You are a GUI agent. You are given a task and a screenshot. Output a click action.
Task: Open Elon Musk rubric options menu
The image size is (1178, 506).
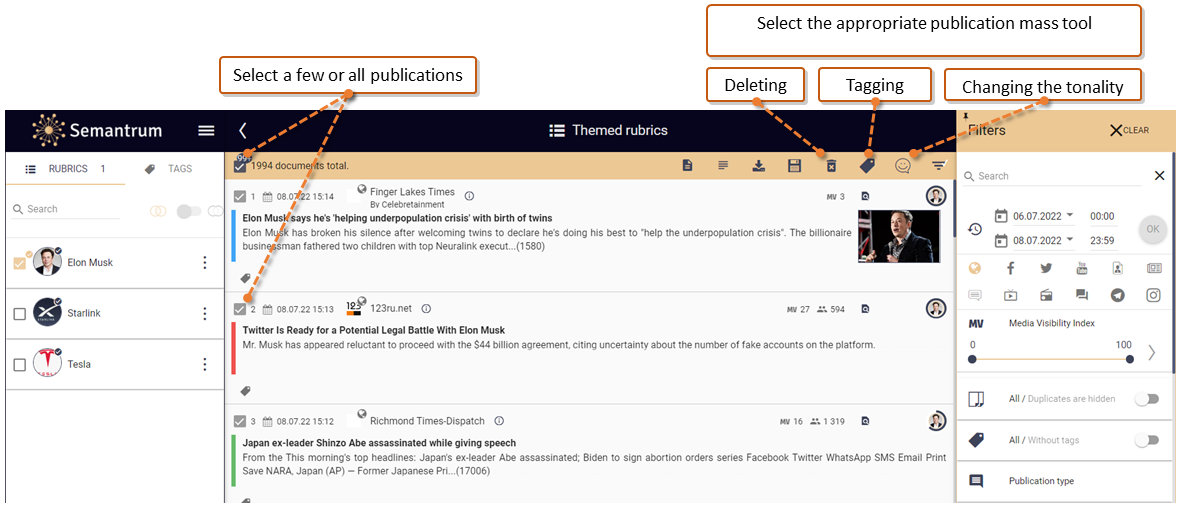point(204,263)
